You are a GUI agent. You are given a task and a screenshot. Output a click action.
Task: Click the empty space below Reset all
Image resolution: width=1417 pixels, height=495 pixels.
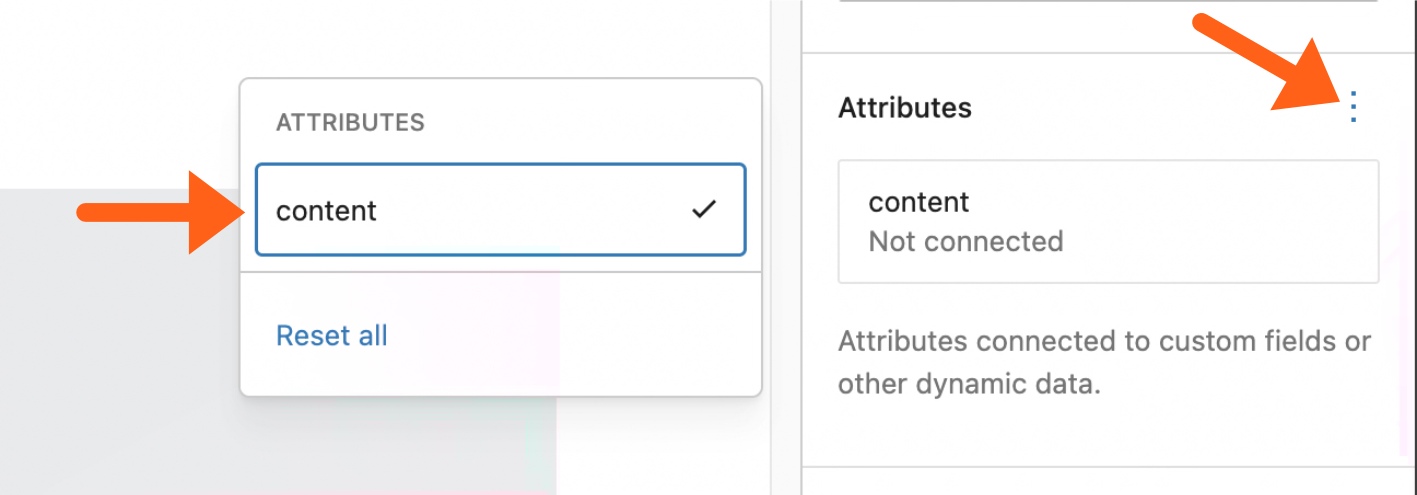500,378
